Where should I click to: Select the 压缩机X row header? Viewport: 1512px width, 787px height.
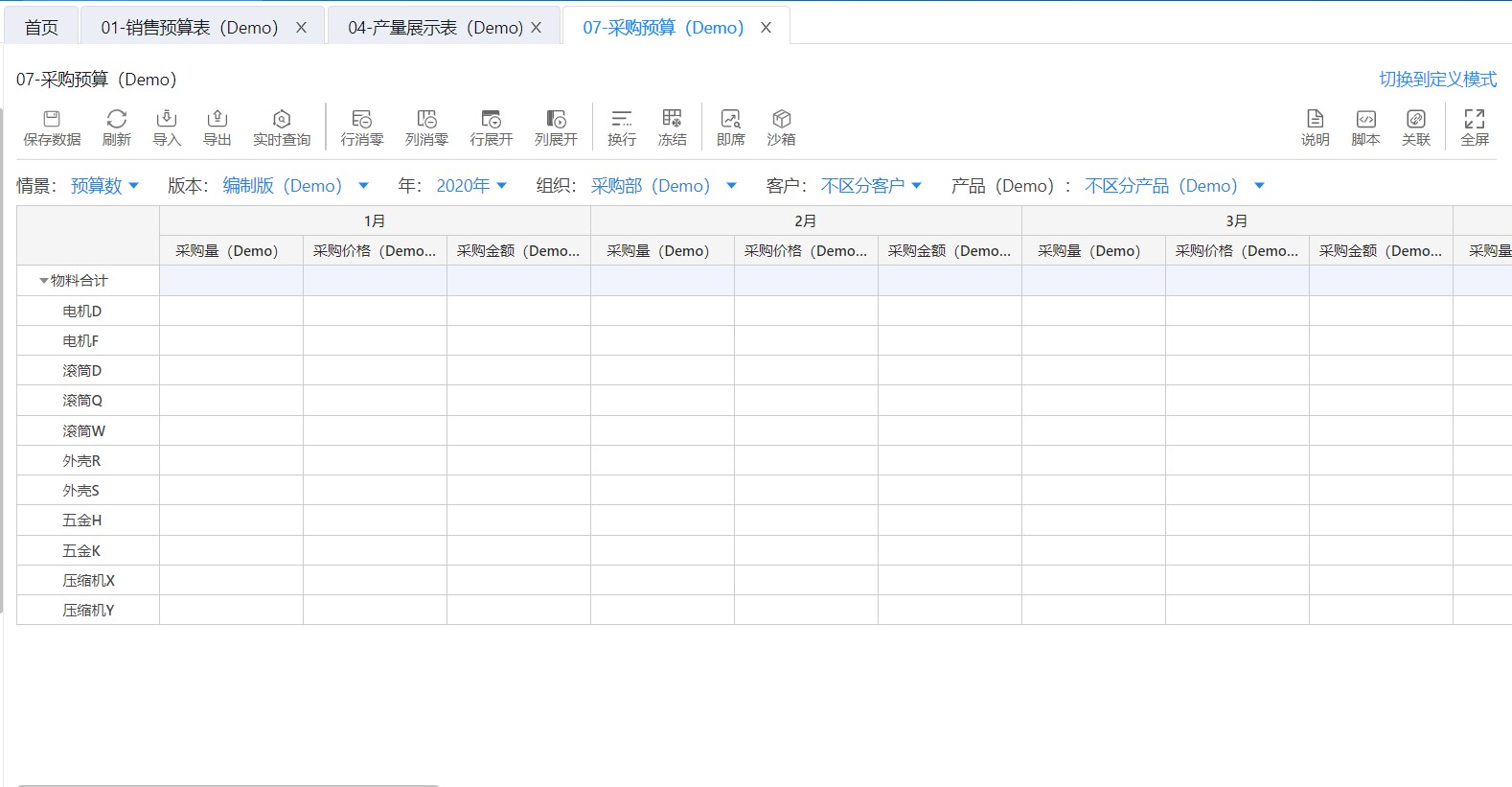[88, 581]
